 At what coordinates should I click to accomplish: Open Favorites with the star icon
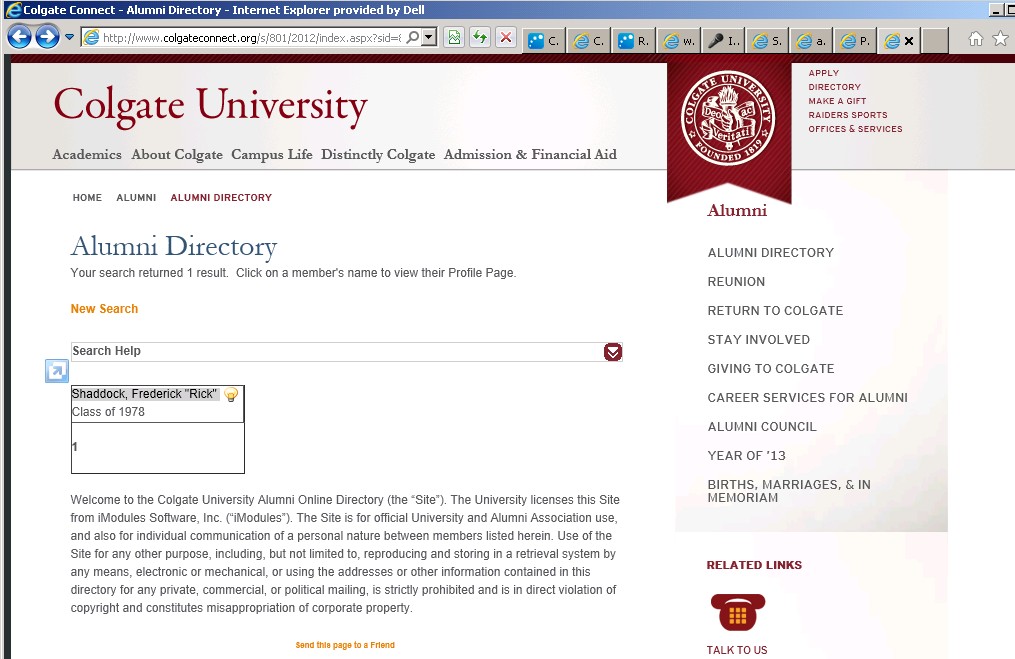[x=1000, y=39]
